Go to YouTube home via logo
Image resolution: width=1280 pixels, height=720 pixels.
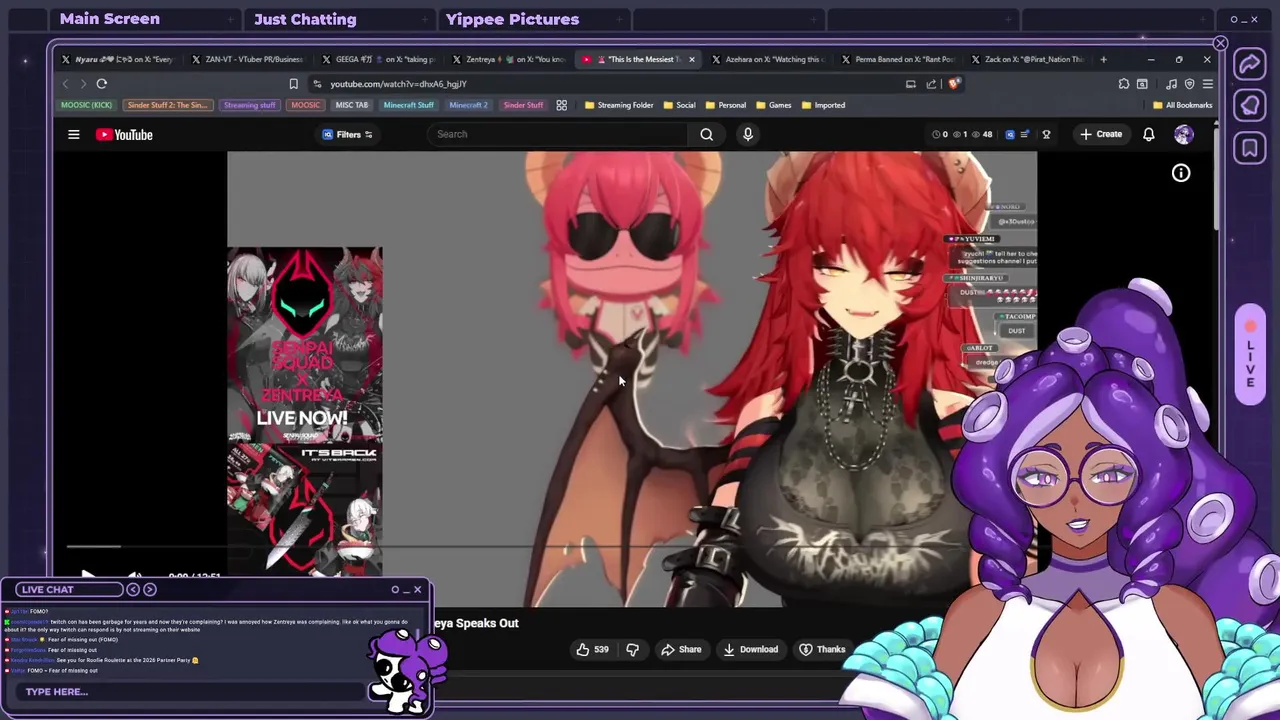pos(124,134)
